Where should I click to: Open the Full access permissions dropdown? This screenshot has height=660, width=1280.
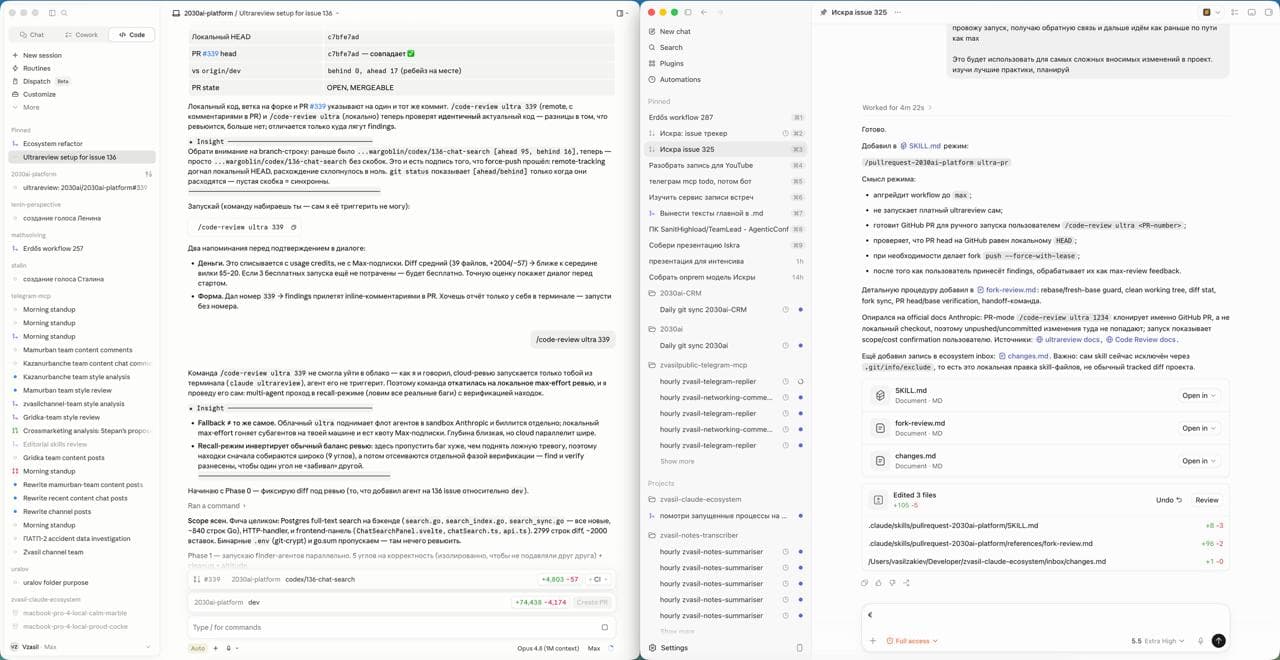pos(912,641)
